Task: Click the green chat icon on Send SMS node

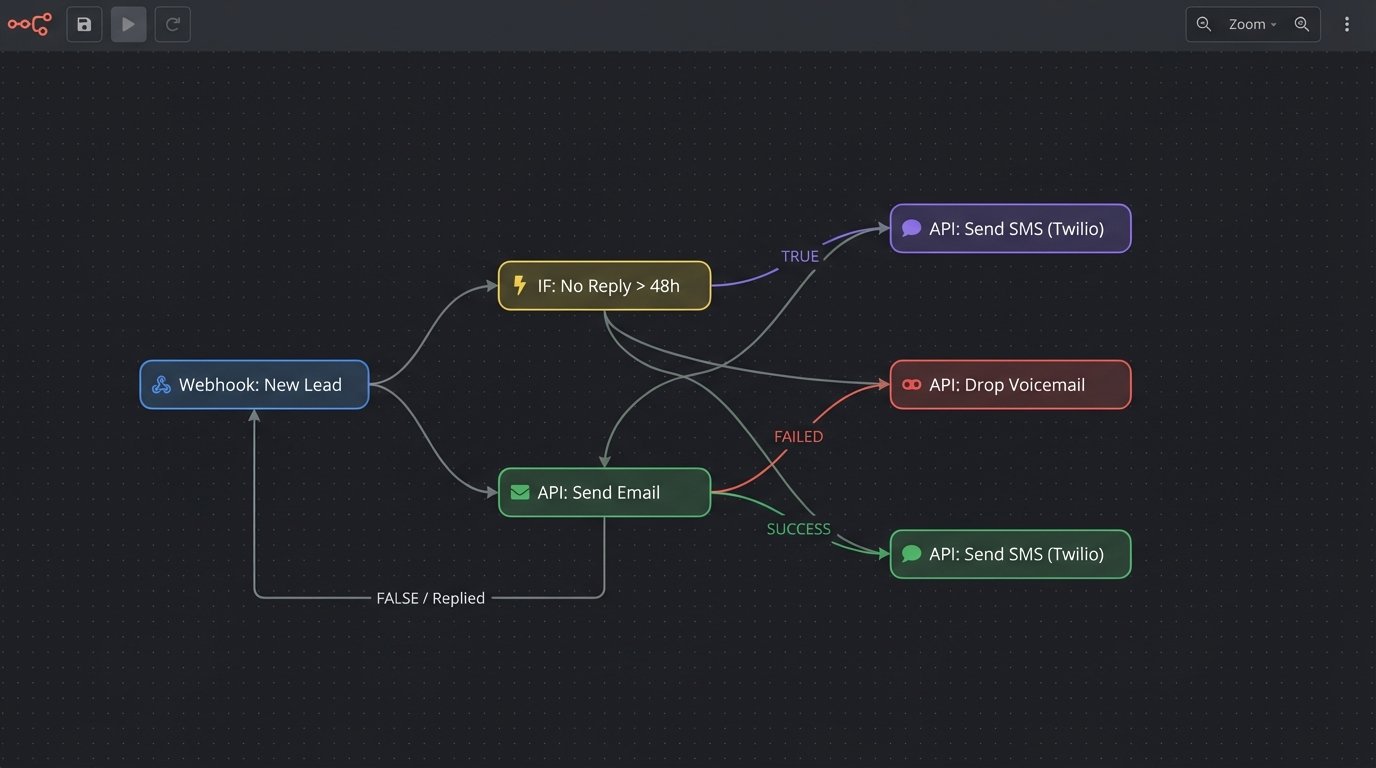Action: coord(910,553)
